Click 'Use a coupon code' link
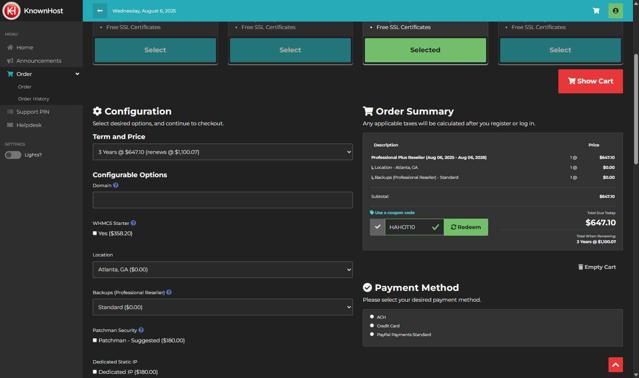 (394, 213)
